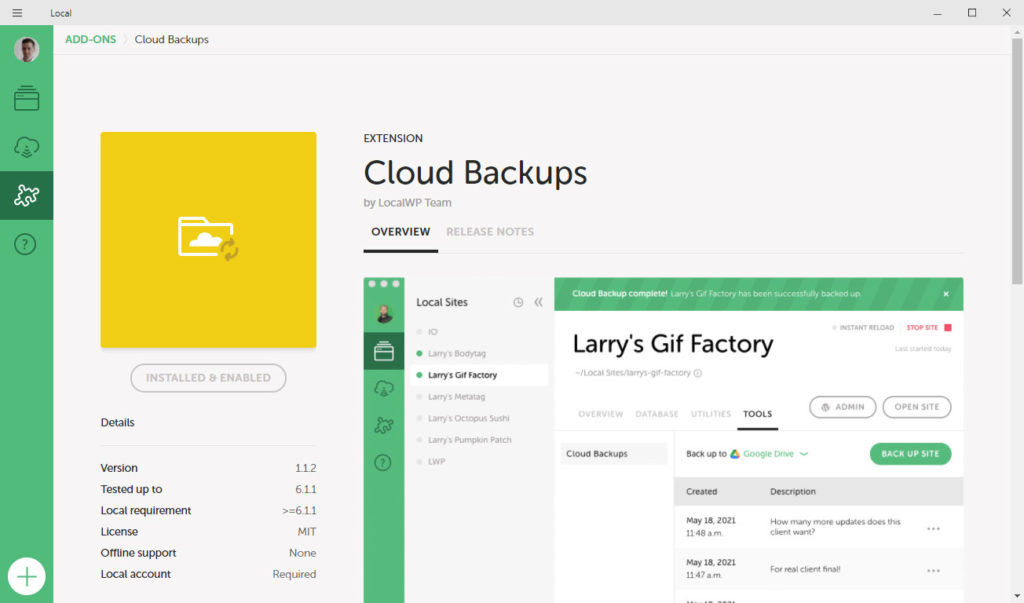The width and height of the screenshot is (1024, 603).
Task: Click the Cloud Backups yellow extension logo
Action: click(208, 240)
